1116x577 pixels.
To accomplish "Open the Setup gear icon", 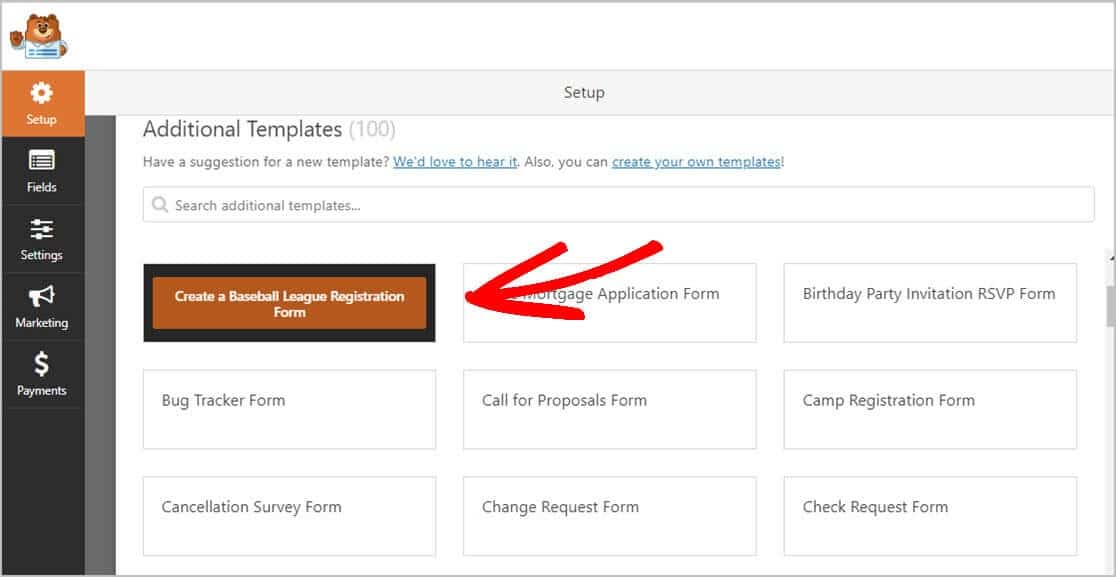I will click(41, 94).
